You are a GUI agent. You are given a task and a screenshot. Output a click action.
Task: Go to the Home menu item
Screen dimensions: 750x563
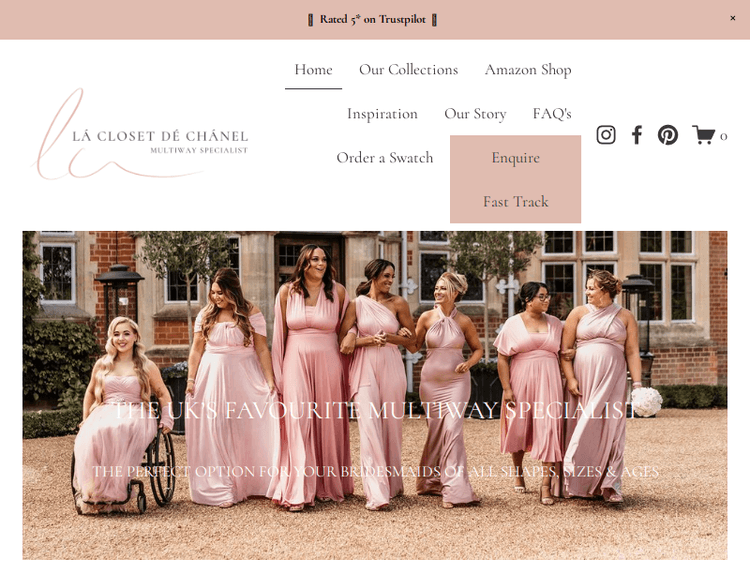(x=313, y=70)
